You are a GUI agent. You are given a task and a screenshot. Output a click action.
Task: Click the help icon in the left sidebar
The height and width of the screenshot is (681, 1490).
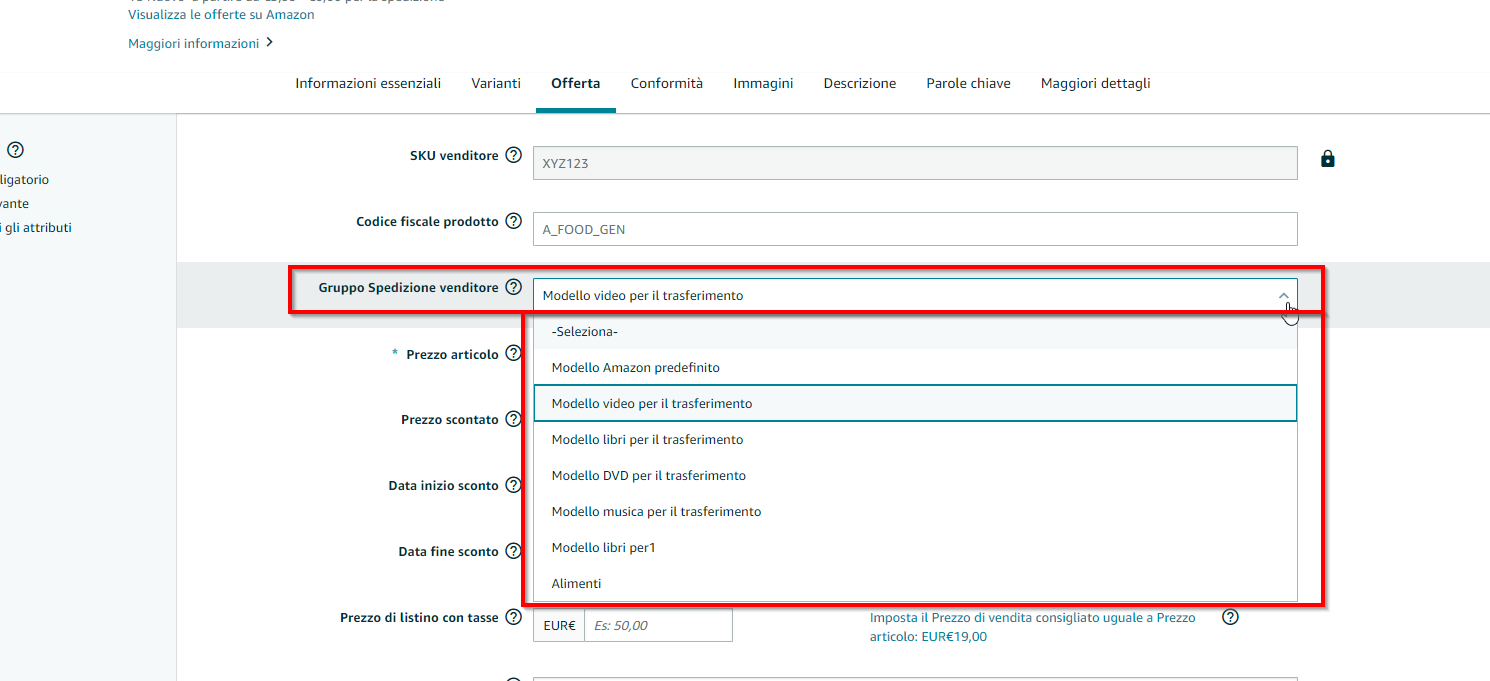[15, 150]
